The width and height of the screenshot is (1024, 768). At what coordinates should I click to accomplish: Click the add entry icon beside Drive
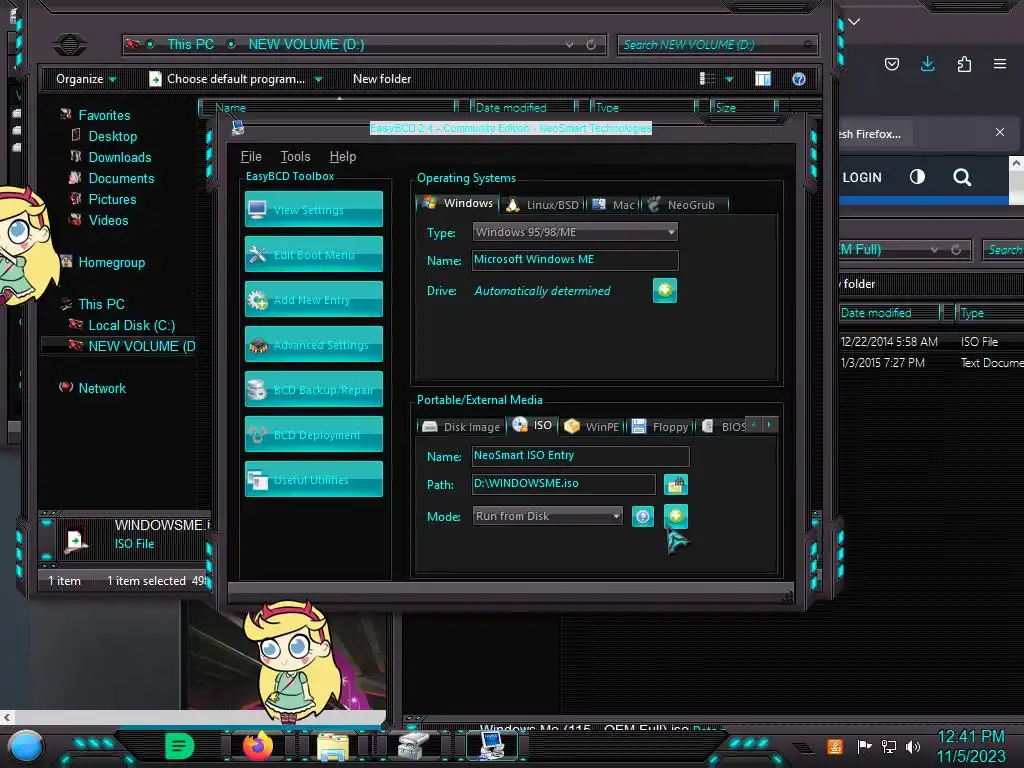665,291
